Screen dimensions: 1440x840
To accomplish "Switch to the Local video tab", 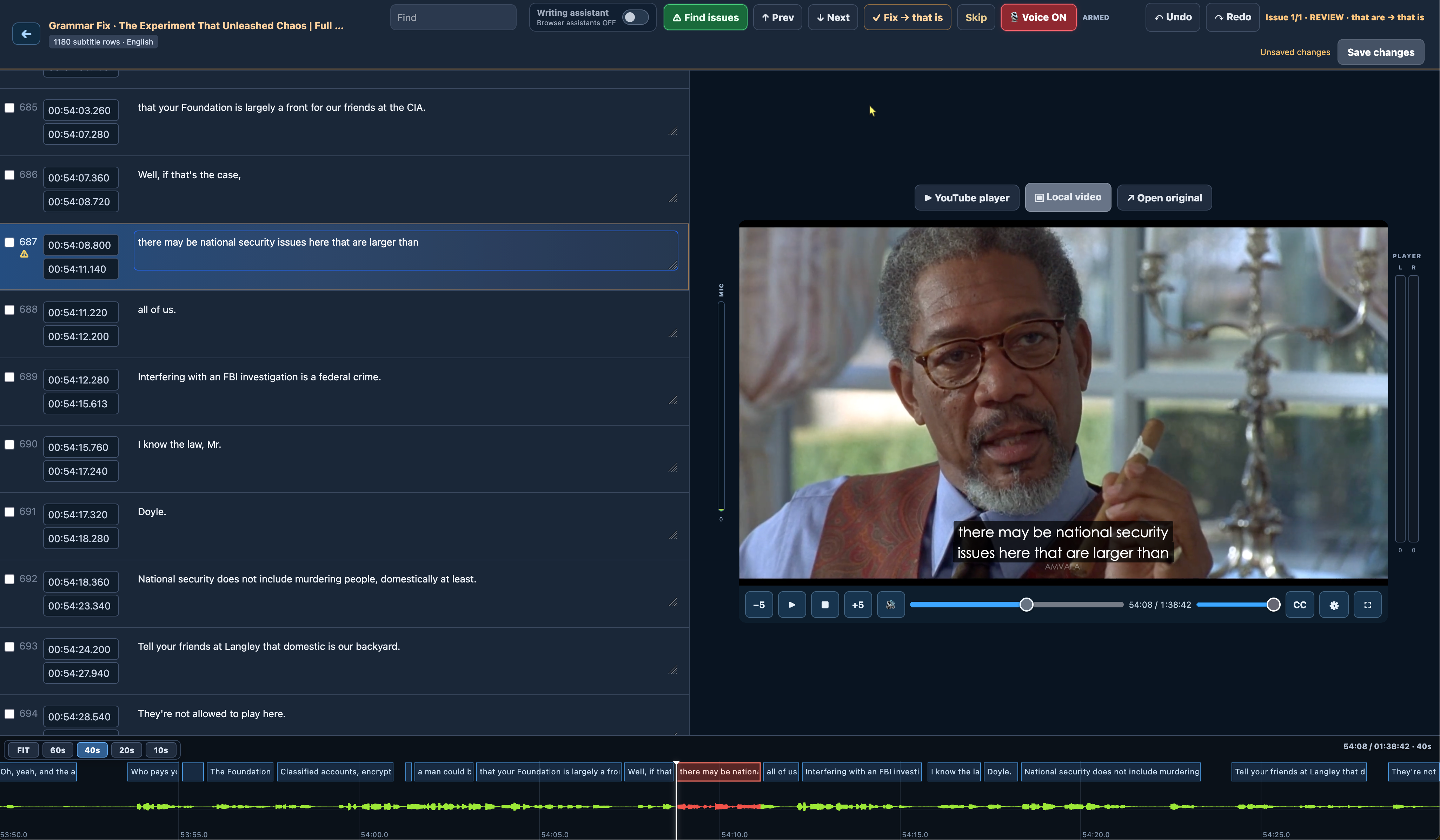I will coord(1068,197).
